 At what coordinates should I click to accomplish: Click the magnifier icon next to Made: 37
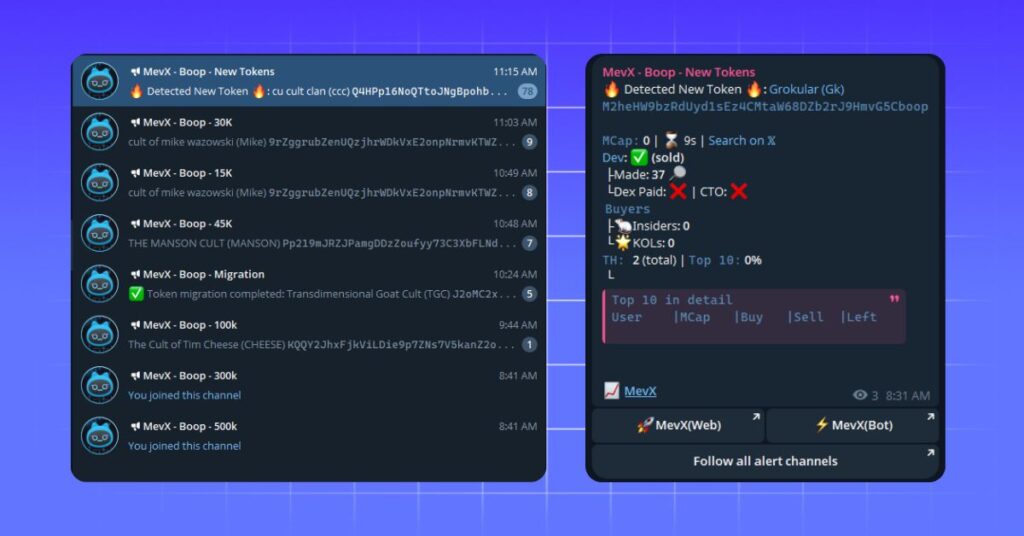(678, 174)
